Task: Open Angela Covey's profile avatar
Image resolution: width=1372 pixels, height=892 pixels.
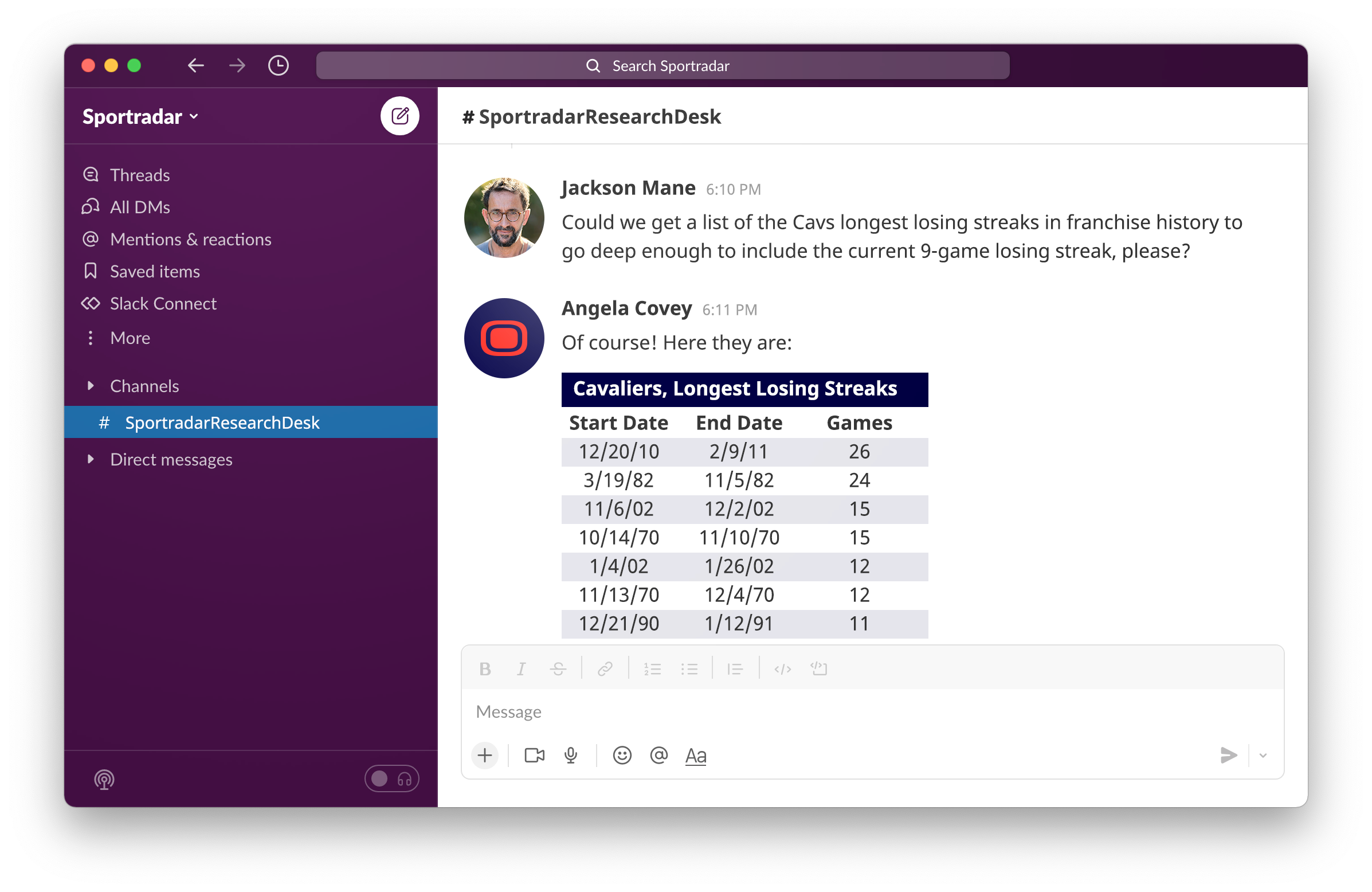Action: pyautogui.click(x=504, y=338)
